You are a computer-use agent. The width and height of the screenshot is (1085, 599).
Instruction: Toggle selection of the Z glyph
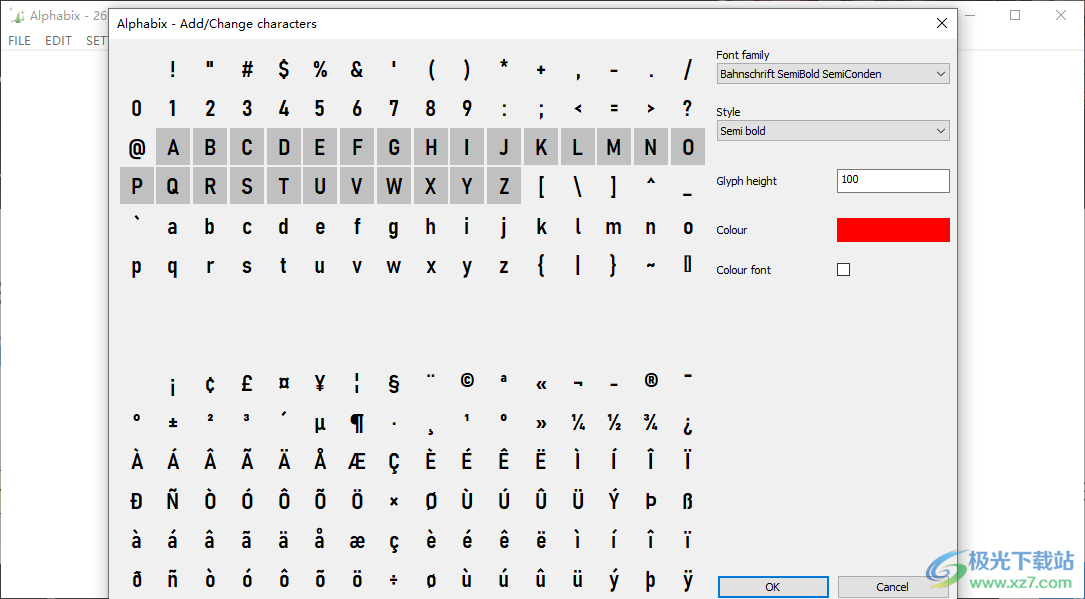tap(504, 186)
